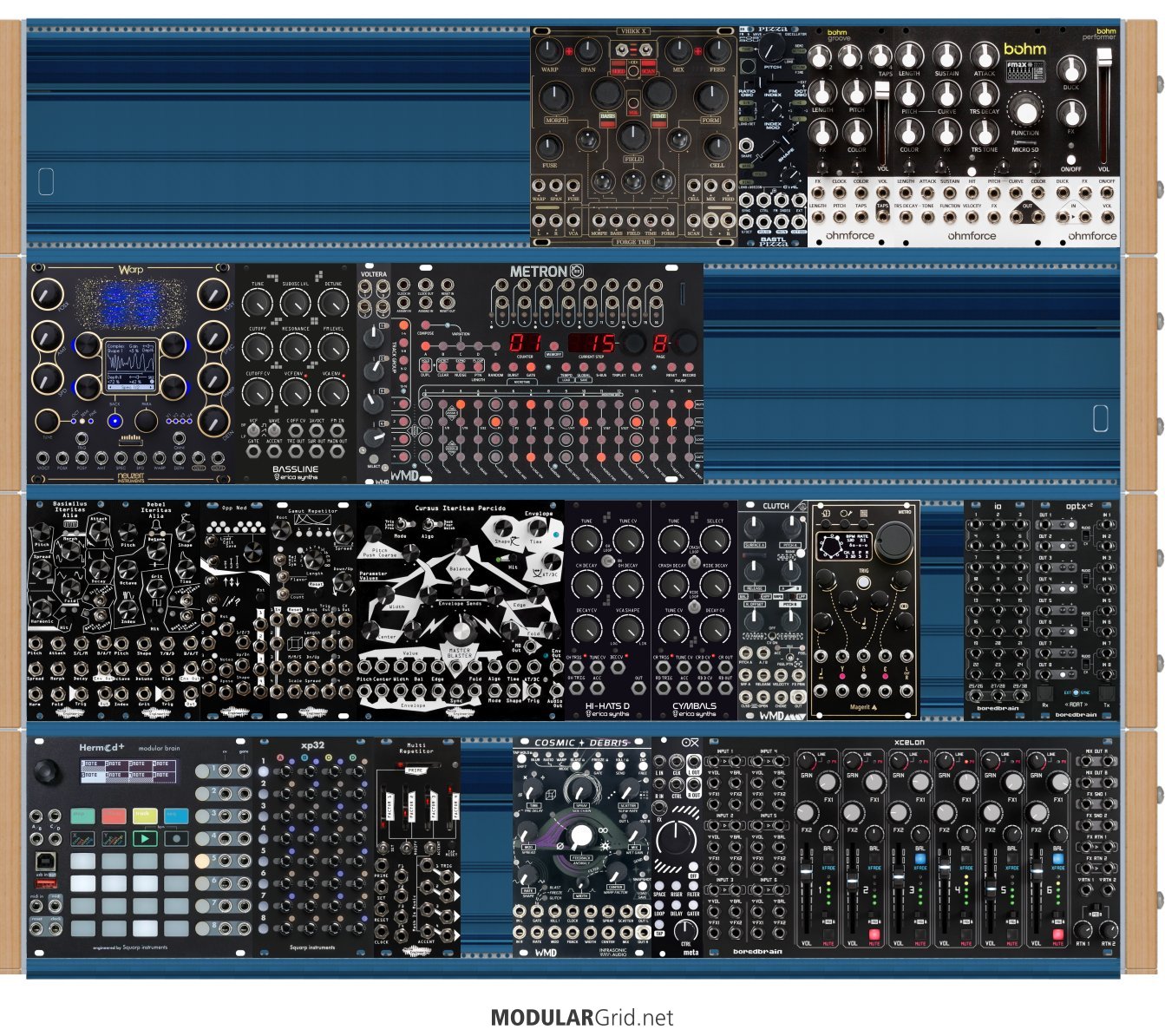Viewport: 1165px width, 1036px height.
Task: Click the GATER effect button on meta
Action: [x=693, y=907]
